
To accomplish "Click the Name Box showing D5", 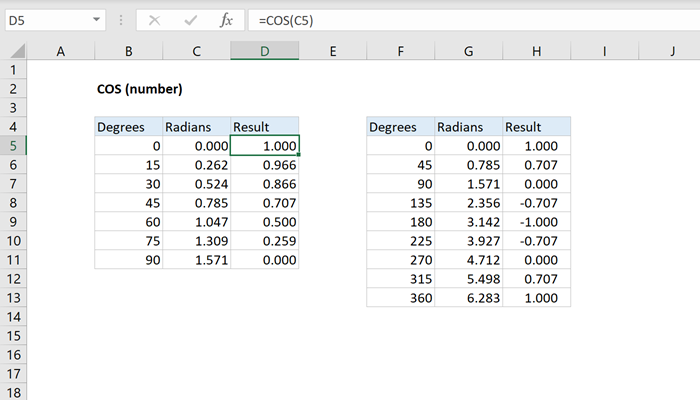I will click(45, 19).
